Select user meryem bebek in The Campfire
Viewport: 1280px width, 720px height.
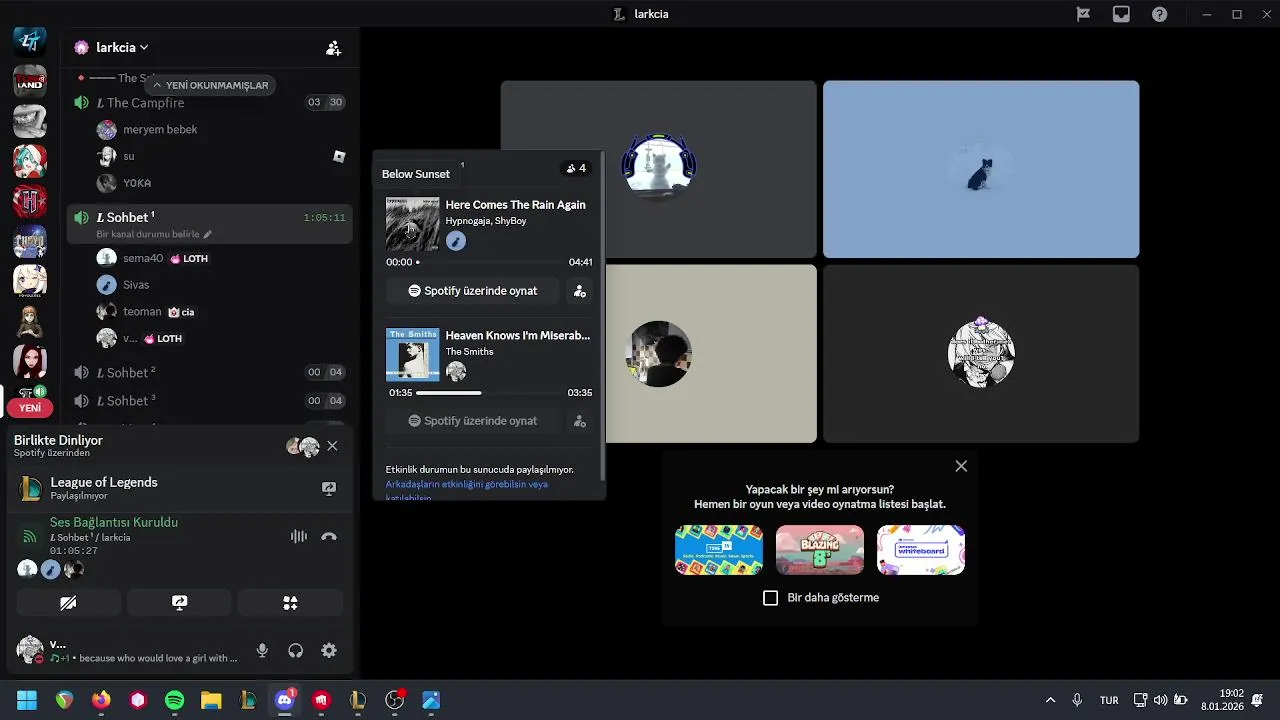tap(160, 129)
